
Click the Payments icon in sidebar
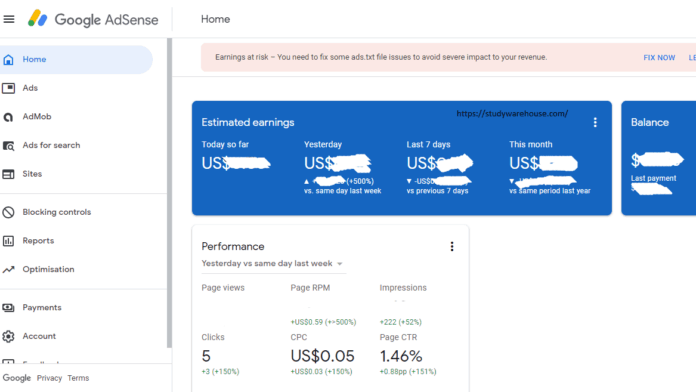(x=8, y=308)
